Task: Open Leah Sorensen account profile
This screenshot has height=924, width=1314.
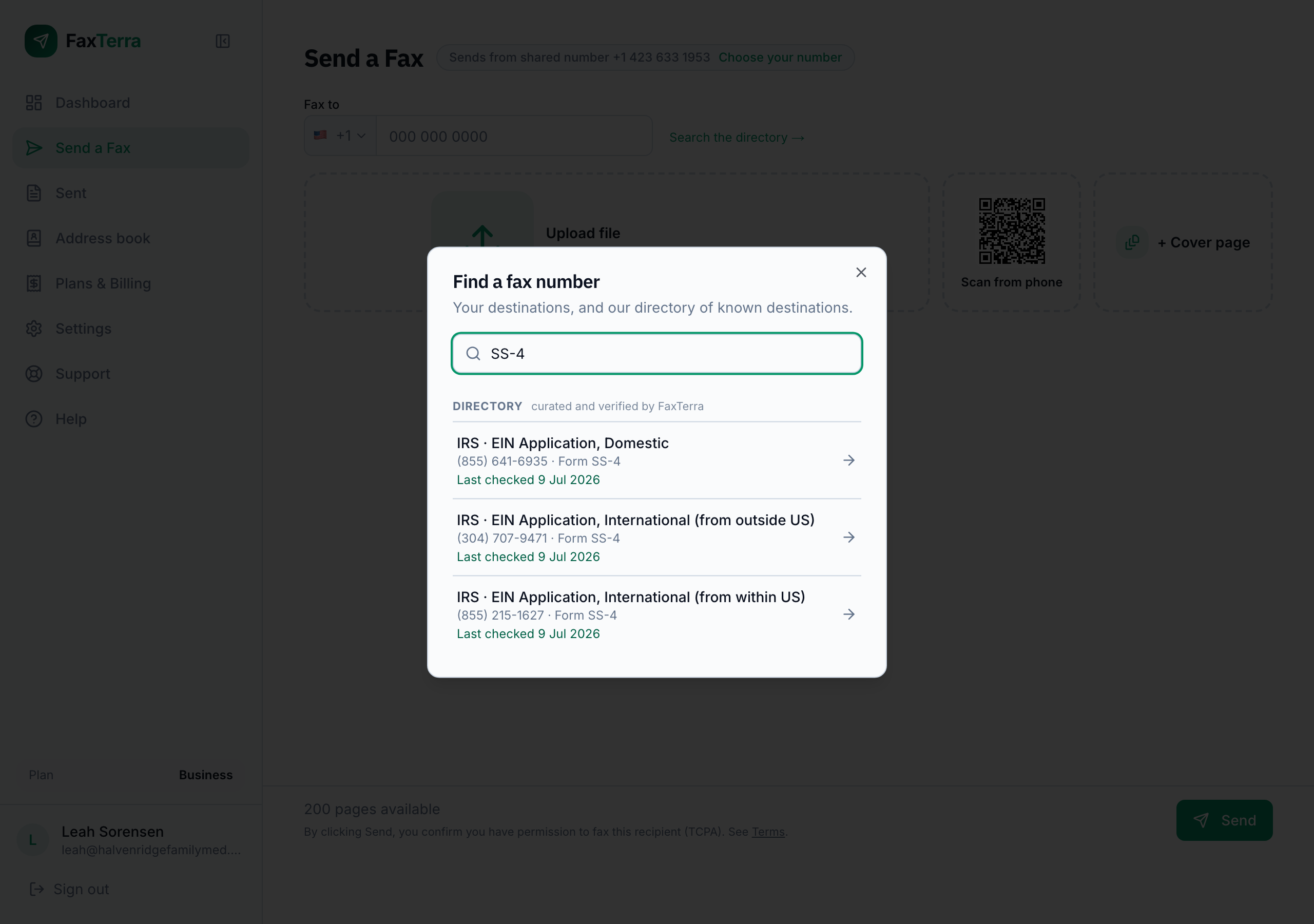Action: pos(130,840)
